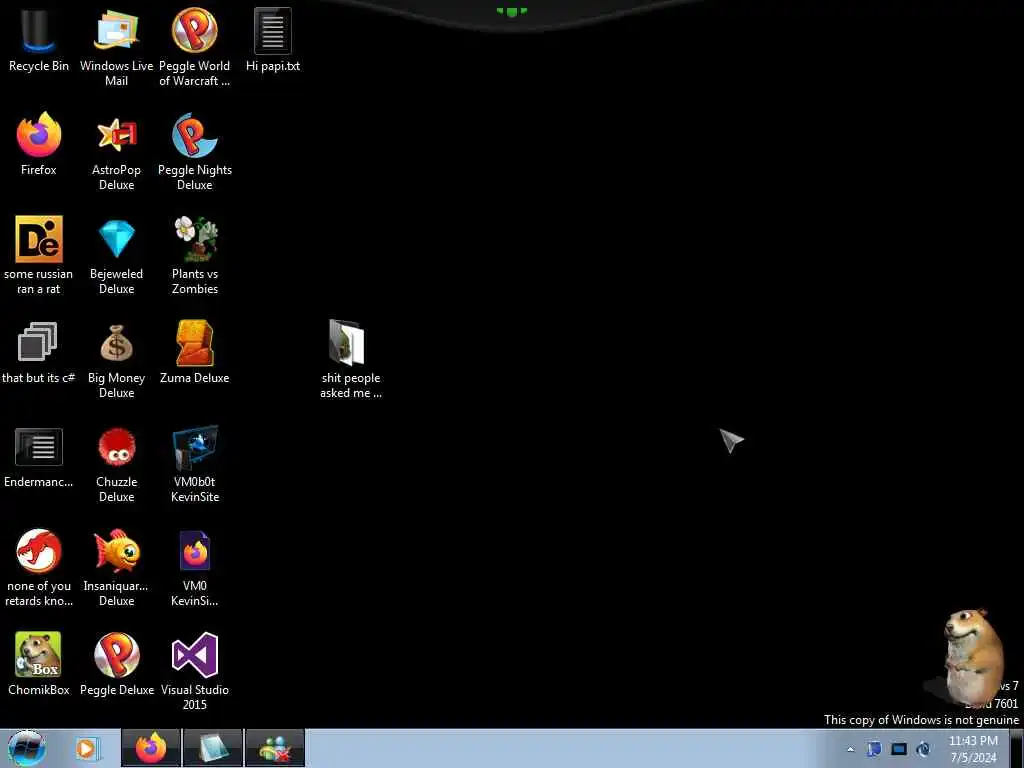Click the monitor tray icon
This screenshot has width=1024, height=768.
click(899, 749)
